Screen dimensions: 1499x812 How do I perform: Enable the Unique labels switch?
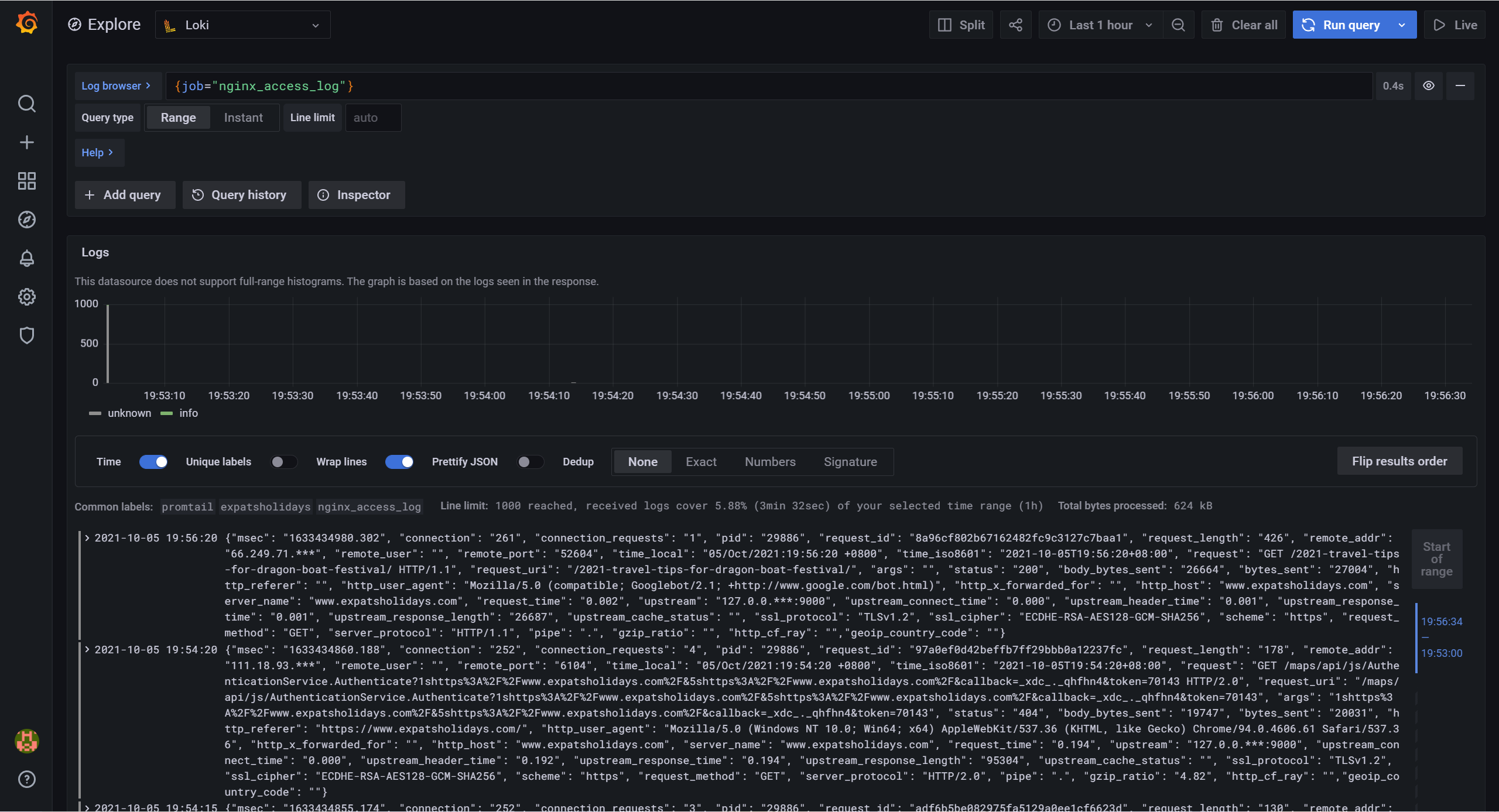[x=283, y=462]
